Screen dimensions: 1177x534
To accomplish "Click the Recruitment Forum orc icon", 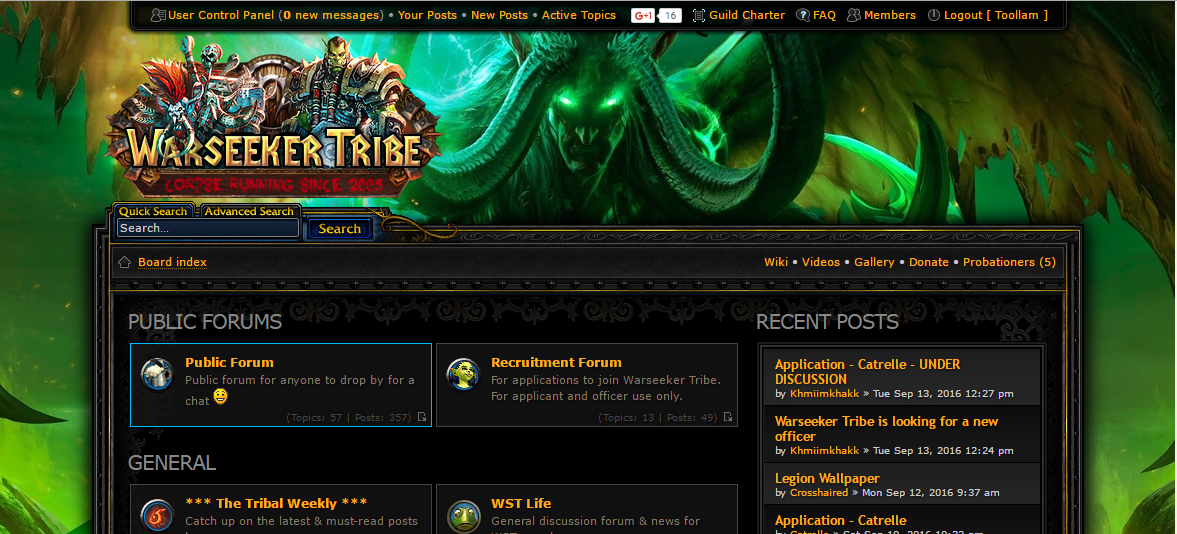I will tap(463, 374).
